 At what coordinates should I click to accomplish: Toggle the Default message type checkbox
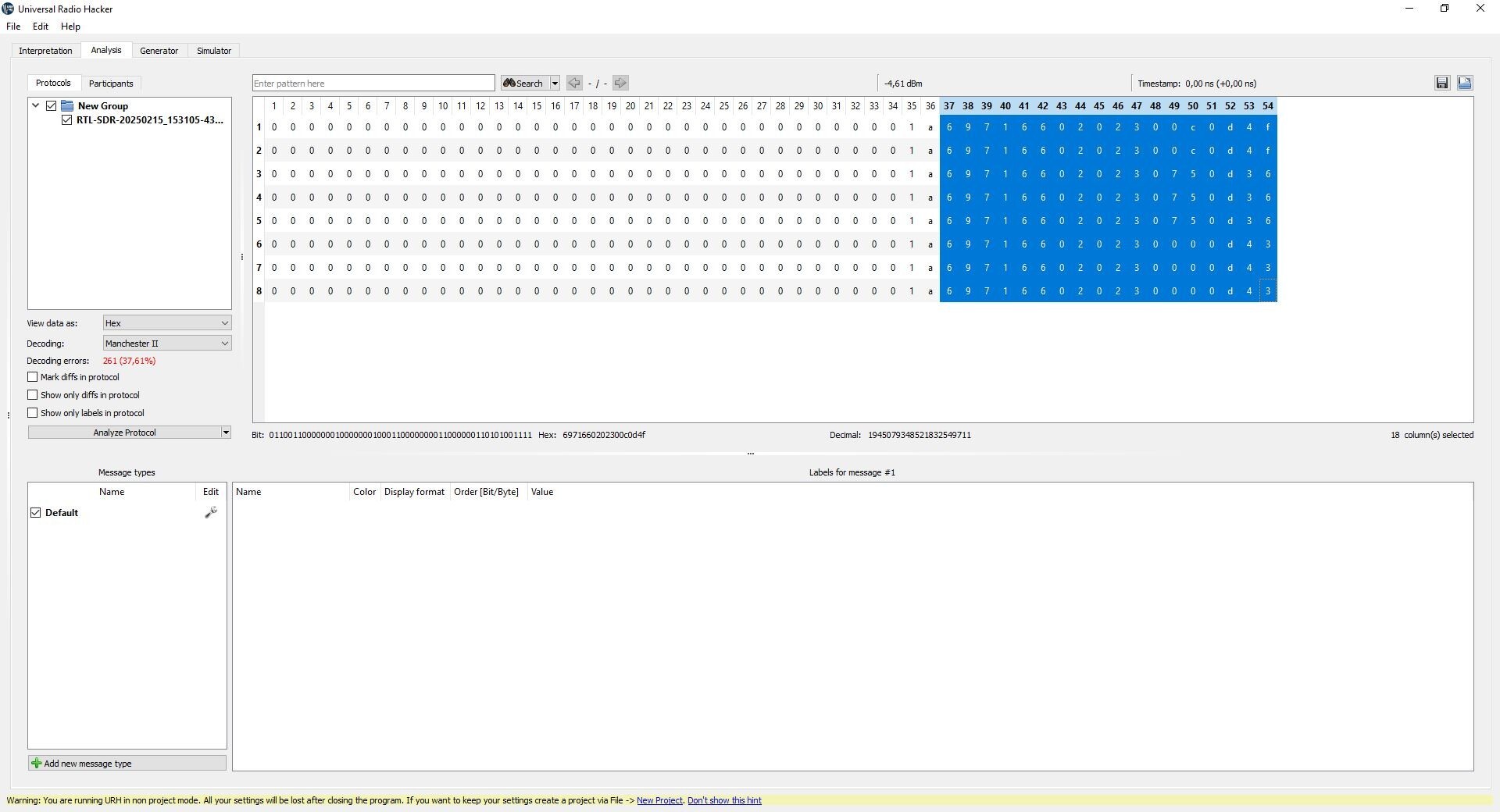(35, 513)
